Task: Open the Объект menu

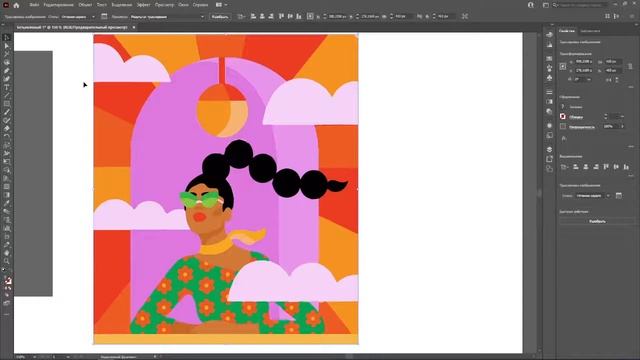Action: [85, 5]
